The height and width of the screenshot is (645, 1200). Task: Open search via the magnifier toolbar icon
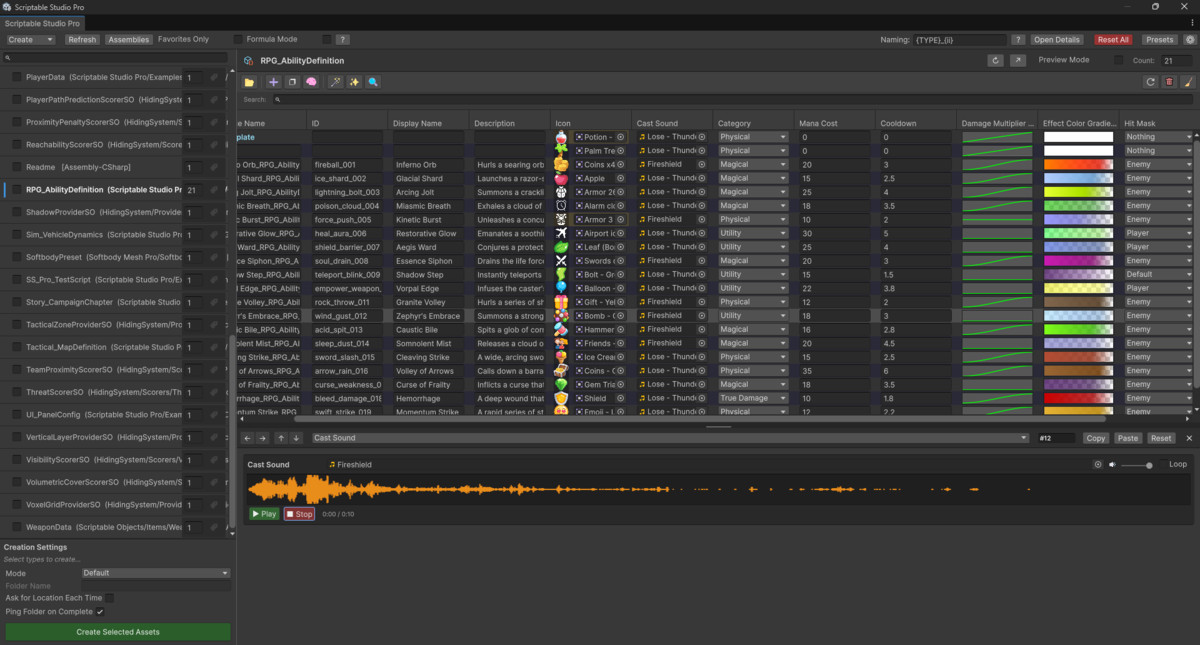(373, 82)
